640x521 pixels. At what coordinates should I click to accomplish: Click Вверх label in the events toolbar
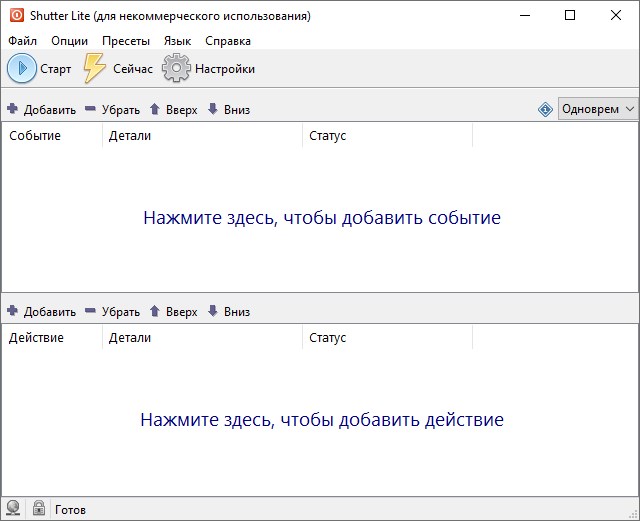(182, 109)
